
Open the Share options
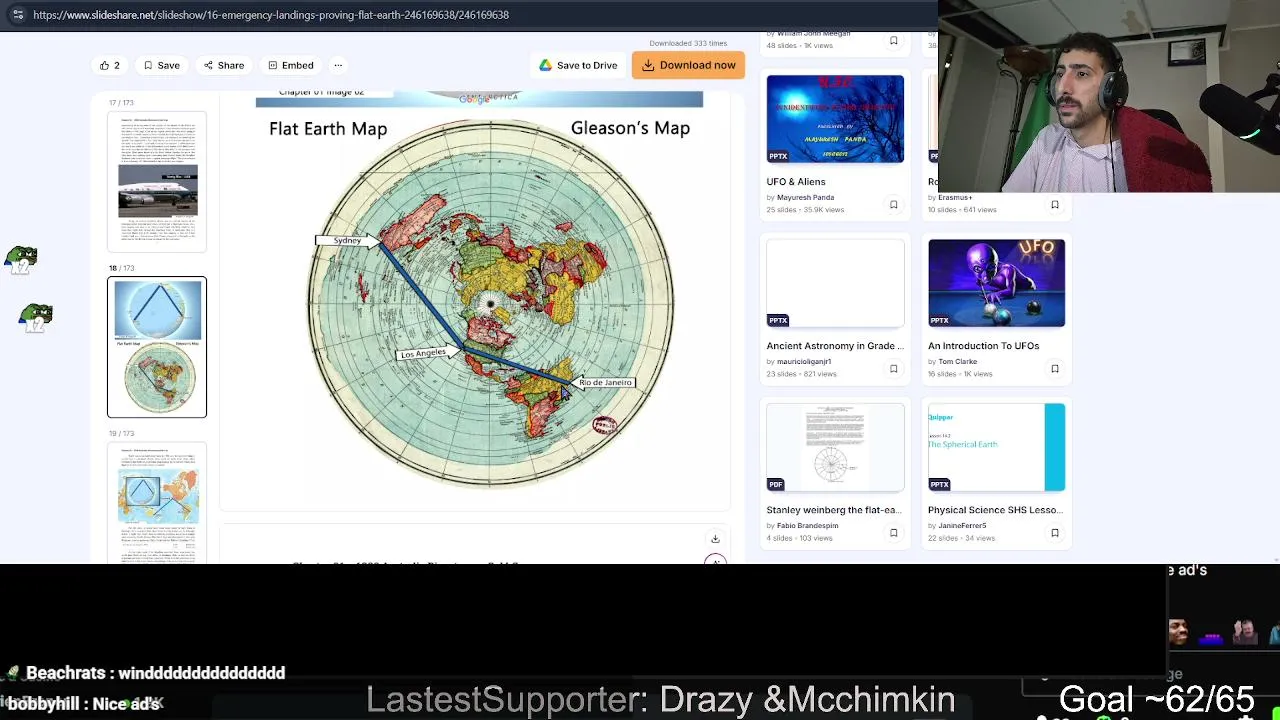pyautogui.click(x=223, y=65)
